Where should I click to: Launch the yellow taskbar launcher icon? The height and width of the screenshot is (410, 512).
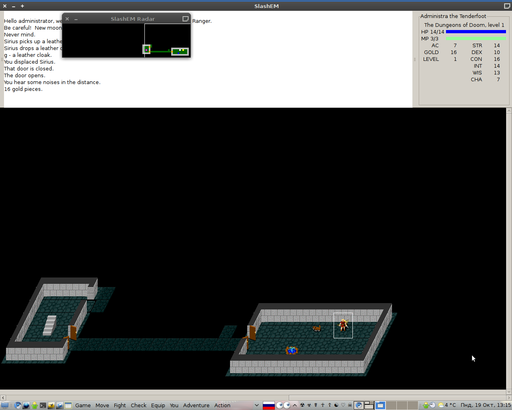(x=51, y=405)
